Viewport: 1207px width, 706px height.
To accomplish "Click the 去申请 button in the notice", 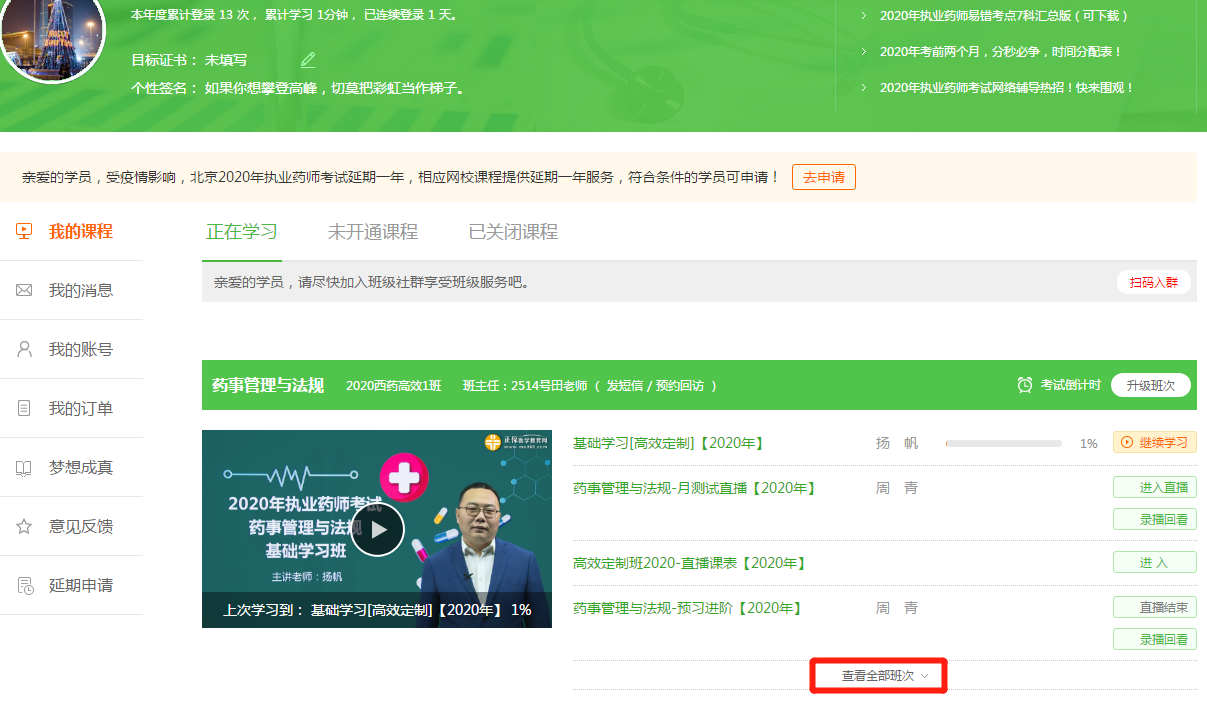I will click(823, 177).
